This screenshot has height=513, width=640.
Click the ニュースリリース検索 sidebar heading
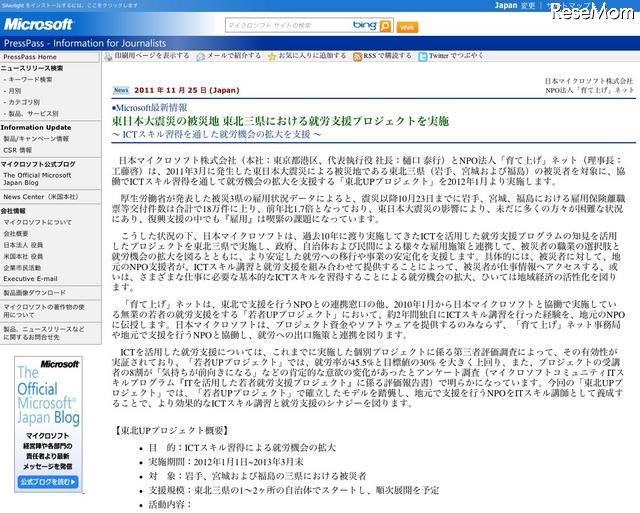(x=32, y=68)
